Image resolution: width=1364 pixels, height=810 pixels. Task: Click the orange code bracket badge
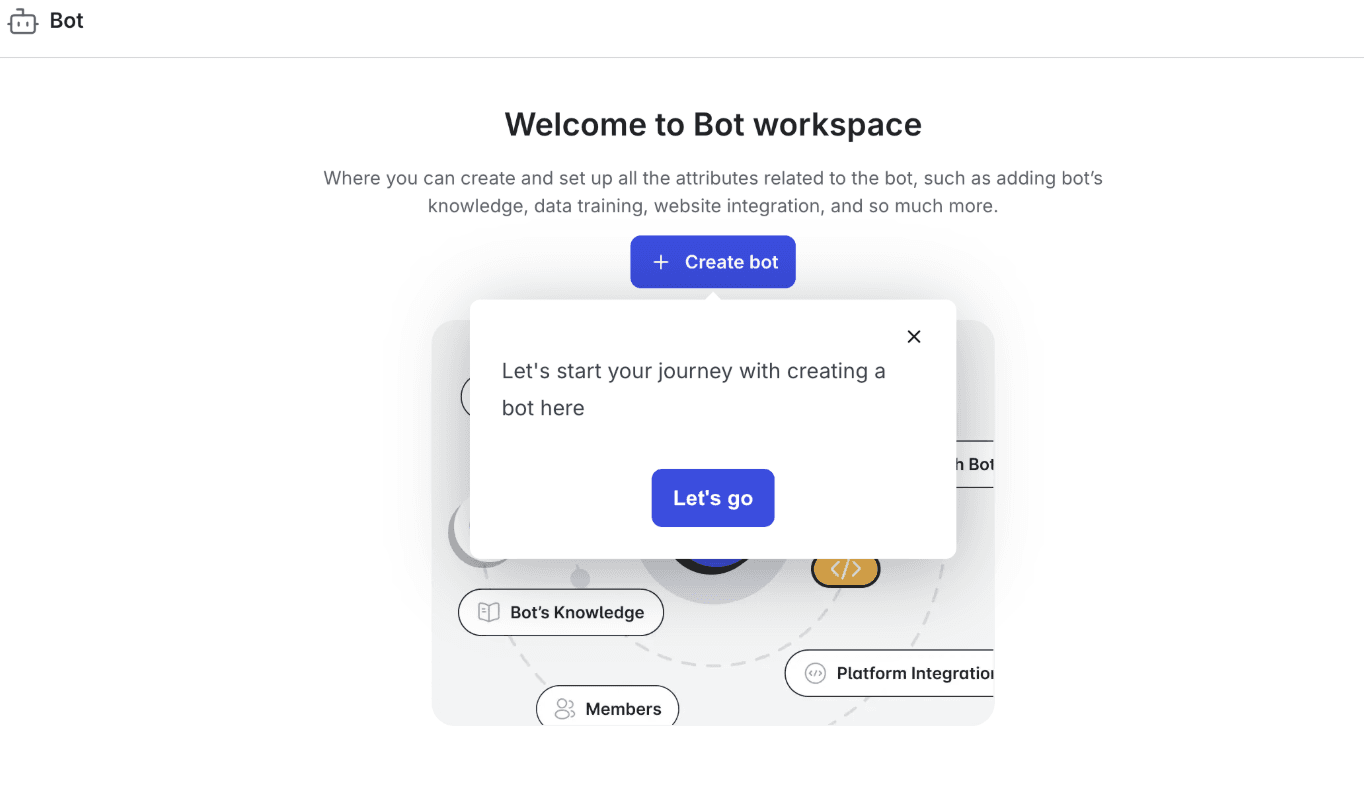pyautogui.click(x=845, y=571)
